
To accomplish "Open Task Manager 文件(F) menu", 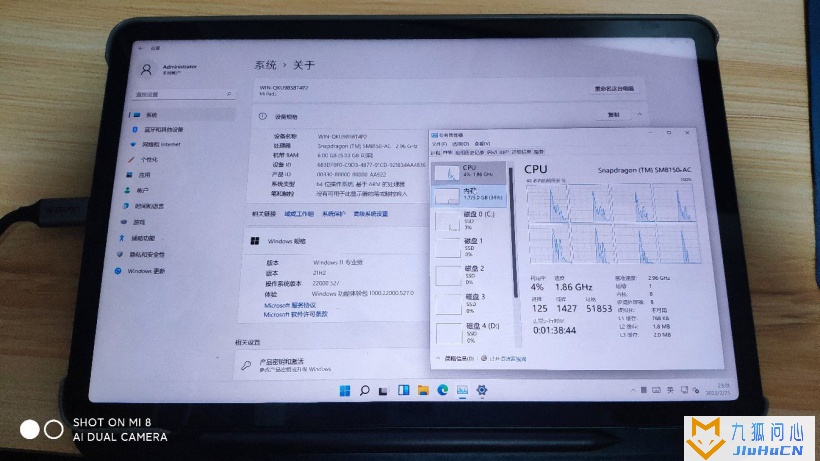I will [440, 144].
